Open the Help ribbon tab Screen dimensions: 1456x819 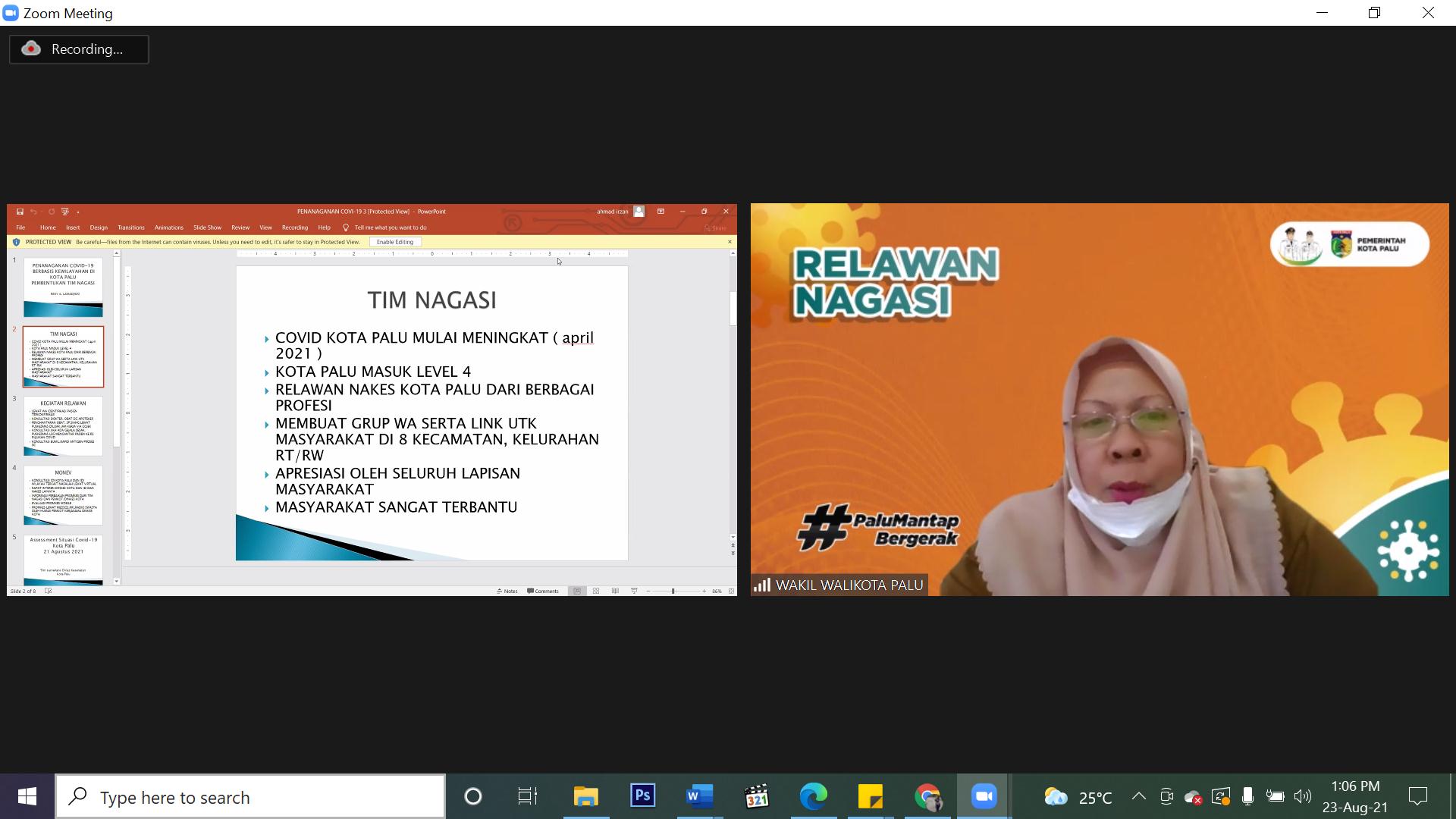pos(325,227)
